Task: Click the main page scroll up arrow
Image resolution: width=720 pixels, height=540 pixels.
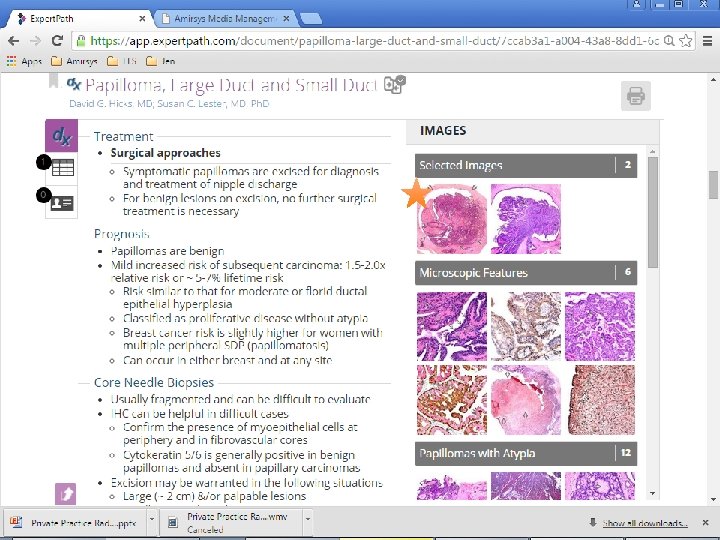Action: 713,79
